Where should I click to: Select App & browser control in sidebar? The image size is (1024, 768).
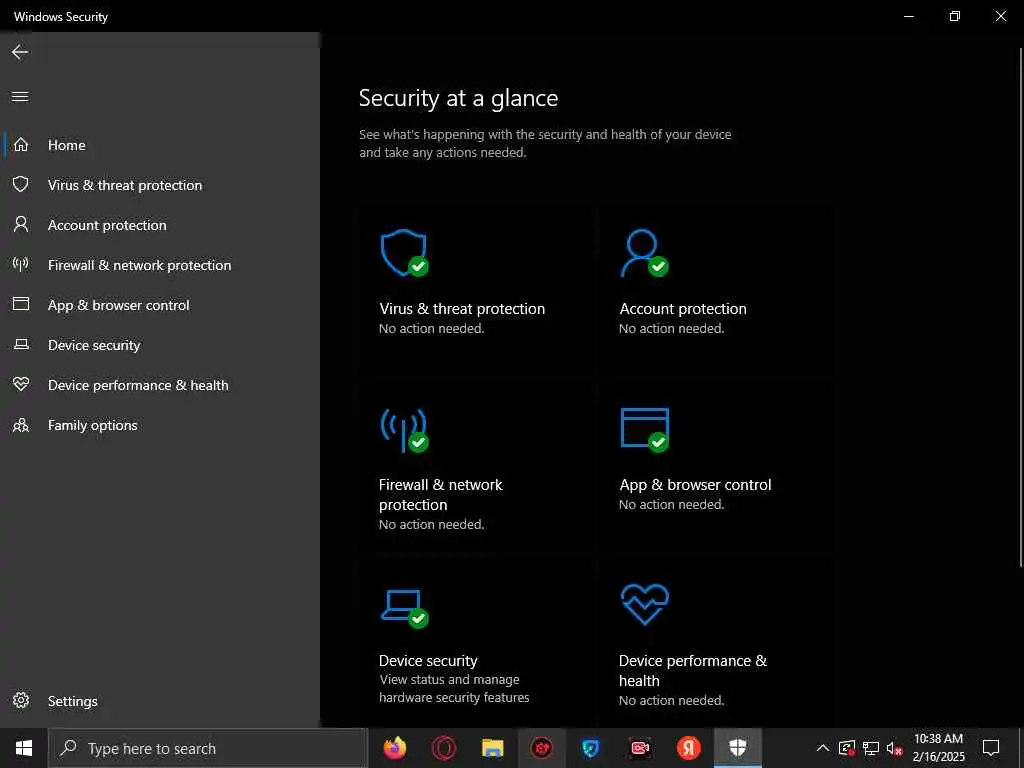[118, 305]
